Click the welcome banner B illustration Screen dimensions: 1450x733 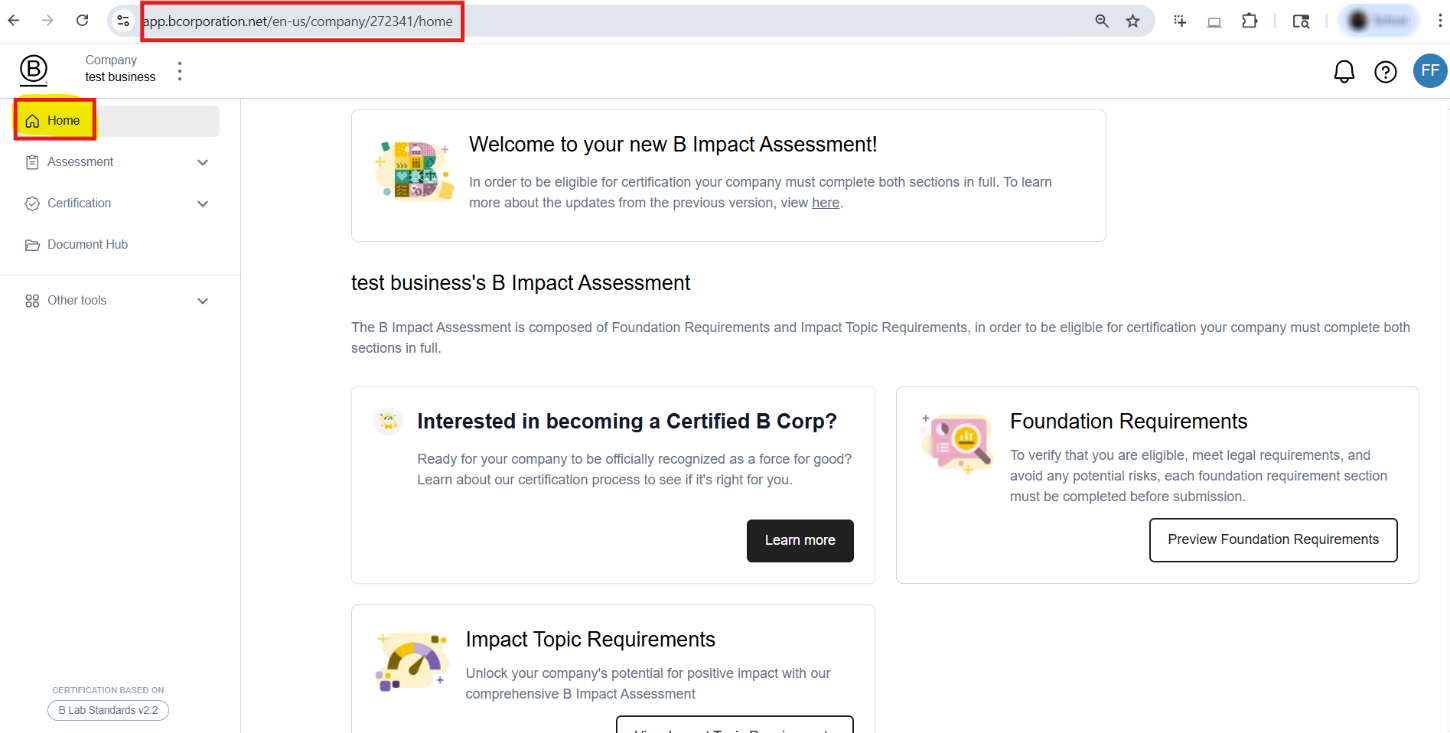[x=412, y=171]
